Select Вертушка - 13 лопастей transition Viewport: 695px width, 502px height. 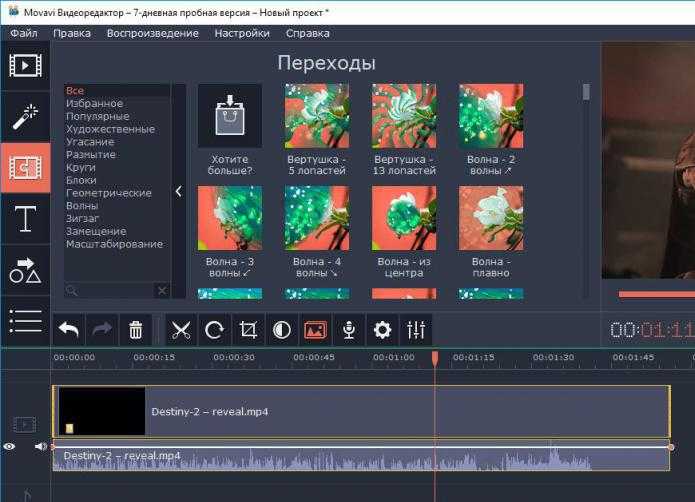pos(404,116)
